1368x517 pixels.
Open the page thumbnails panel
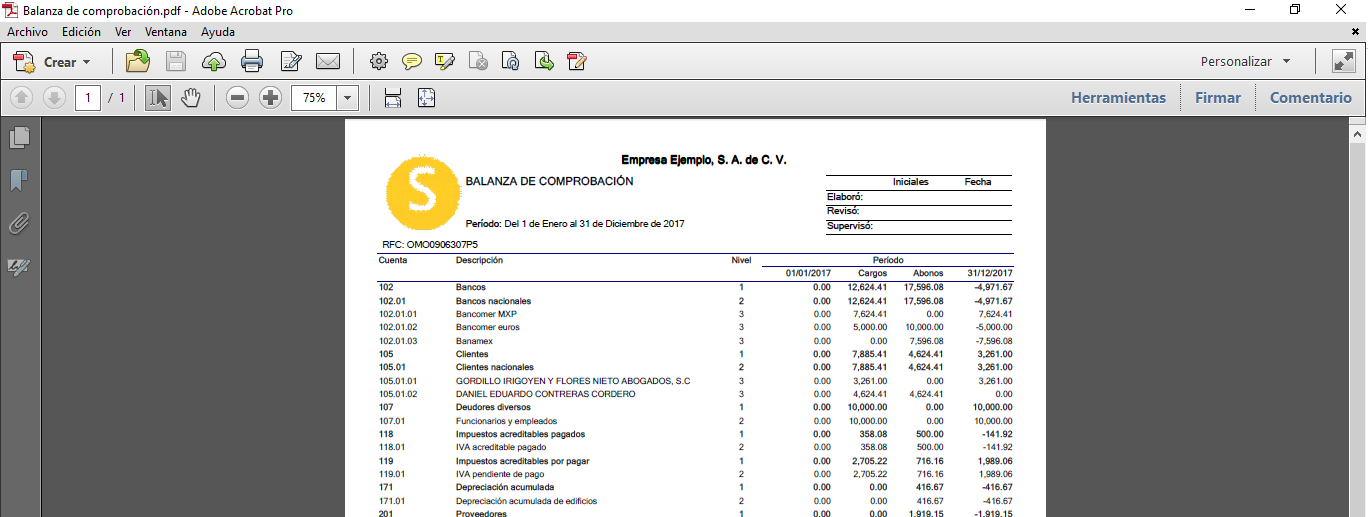(19, 138)
